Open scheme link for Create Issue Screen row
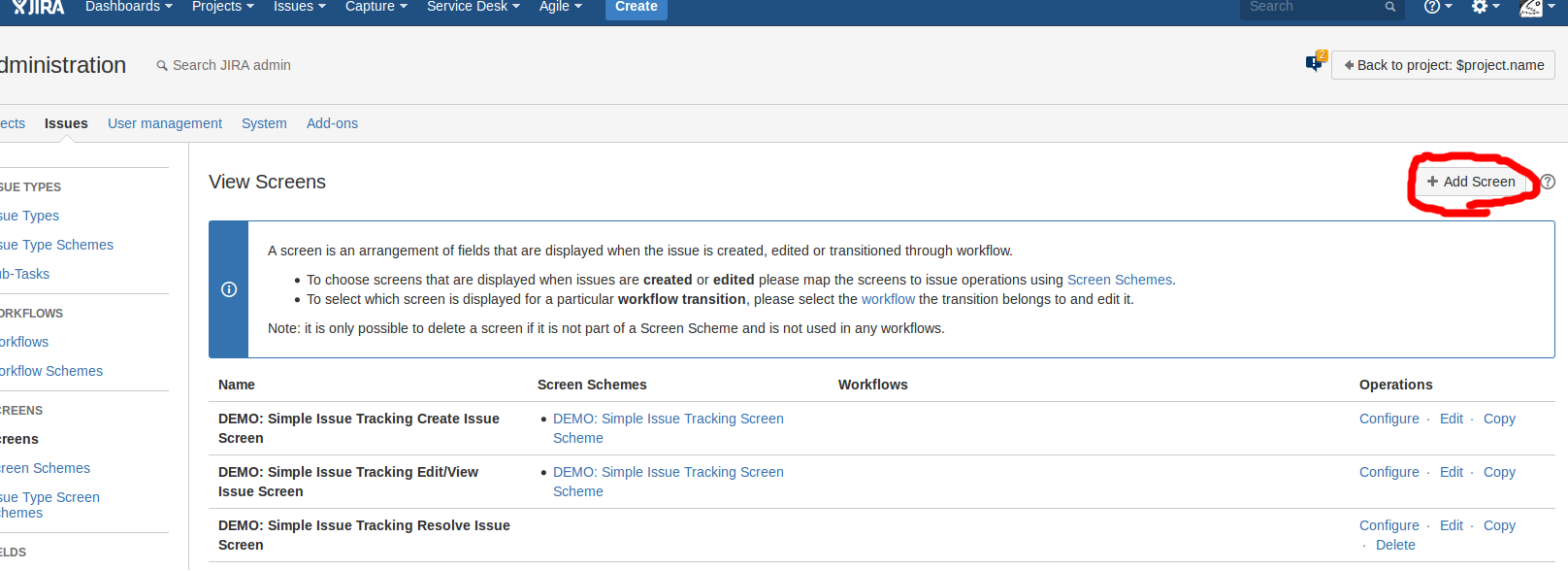 (x=669, y=428)
